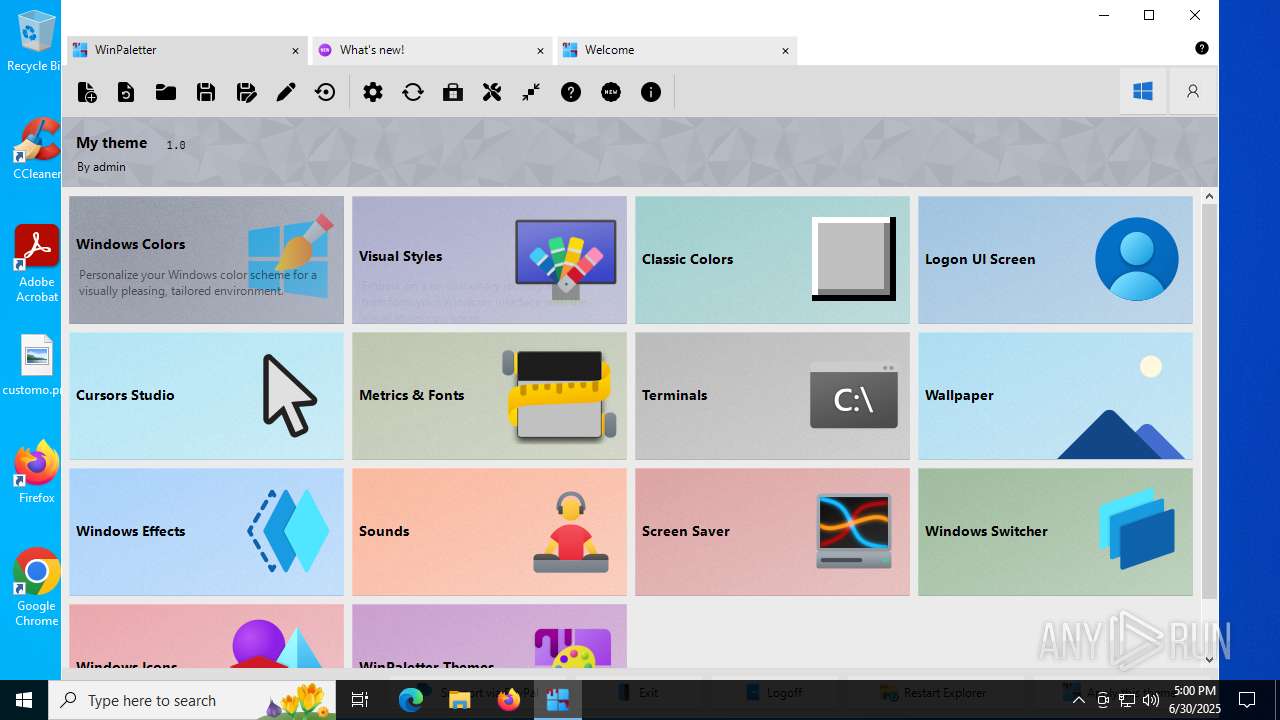The width and height of the screenshot is (1280, 720).
Task: Click the By admin author text
Action: click(x=101, y=167)
